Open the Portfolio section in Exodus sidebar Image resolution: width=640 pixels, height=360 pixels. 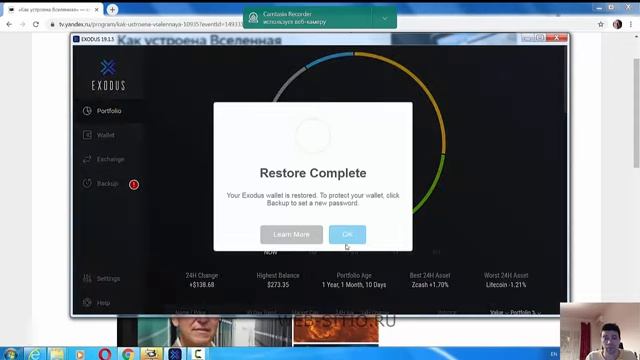(x=109, y=111)
